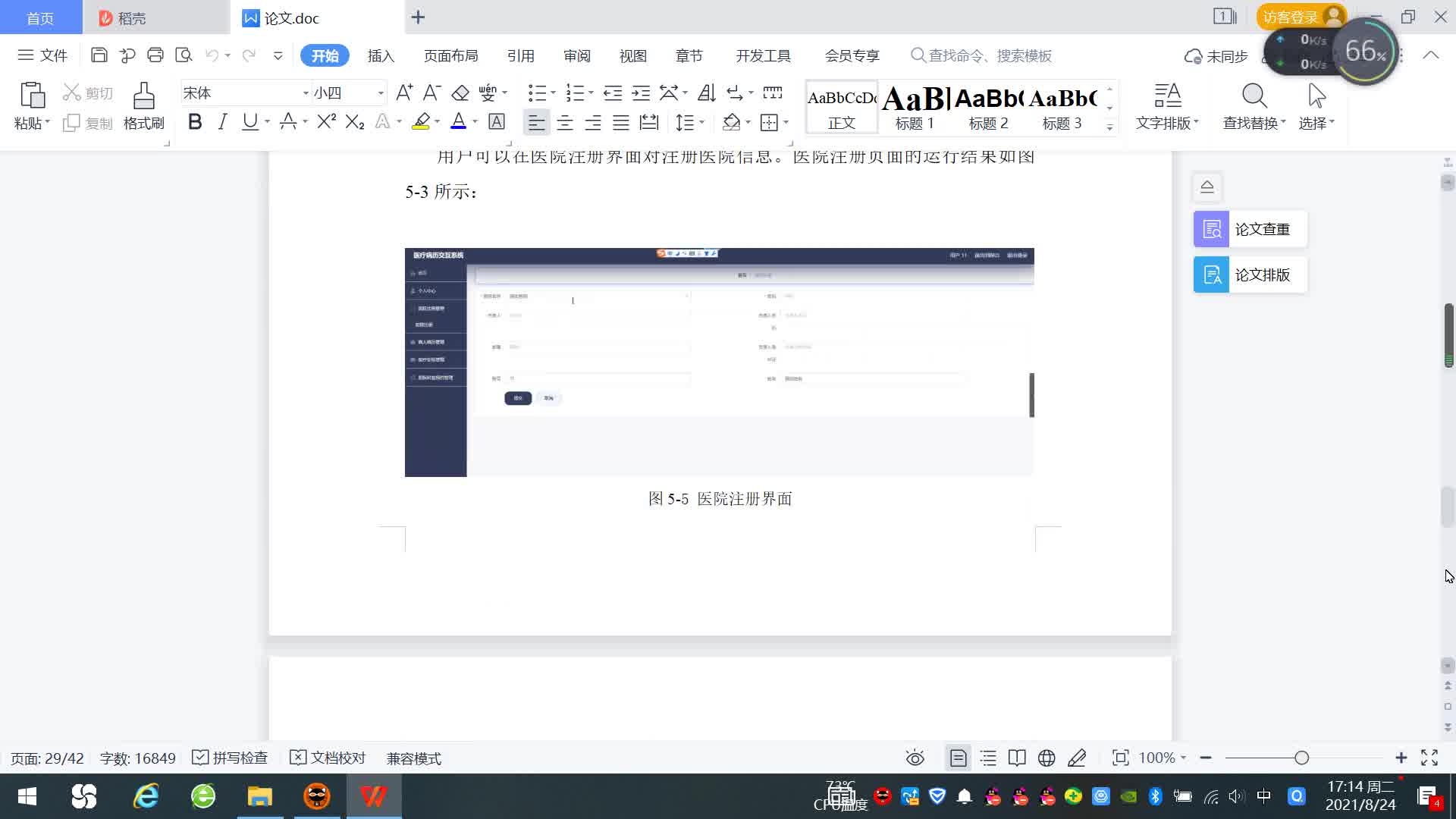Toggle right text alignment

[593, 122]
